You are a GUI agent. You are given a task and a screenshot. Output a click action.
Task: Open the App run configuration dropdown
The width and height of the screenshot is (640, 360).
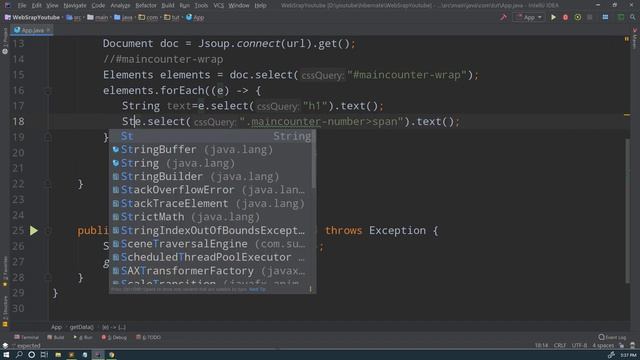point(529,18)
